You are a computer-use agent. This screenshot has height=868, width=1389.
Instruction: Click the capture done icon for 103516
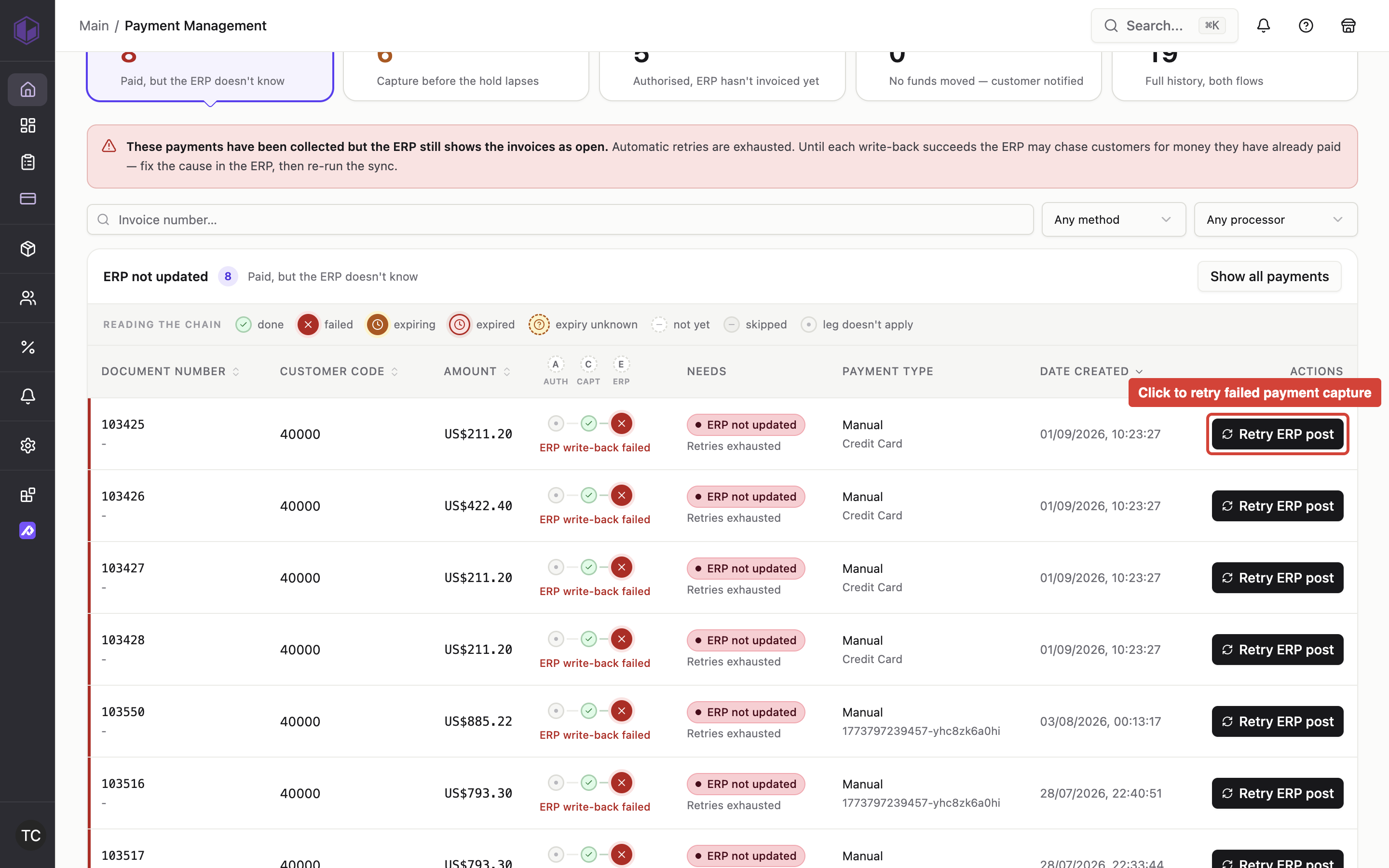588,783
